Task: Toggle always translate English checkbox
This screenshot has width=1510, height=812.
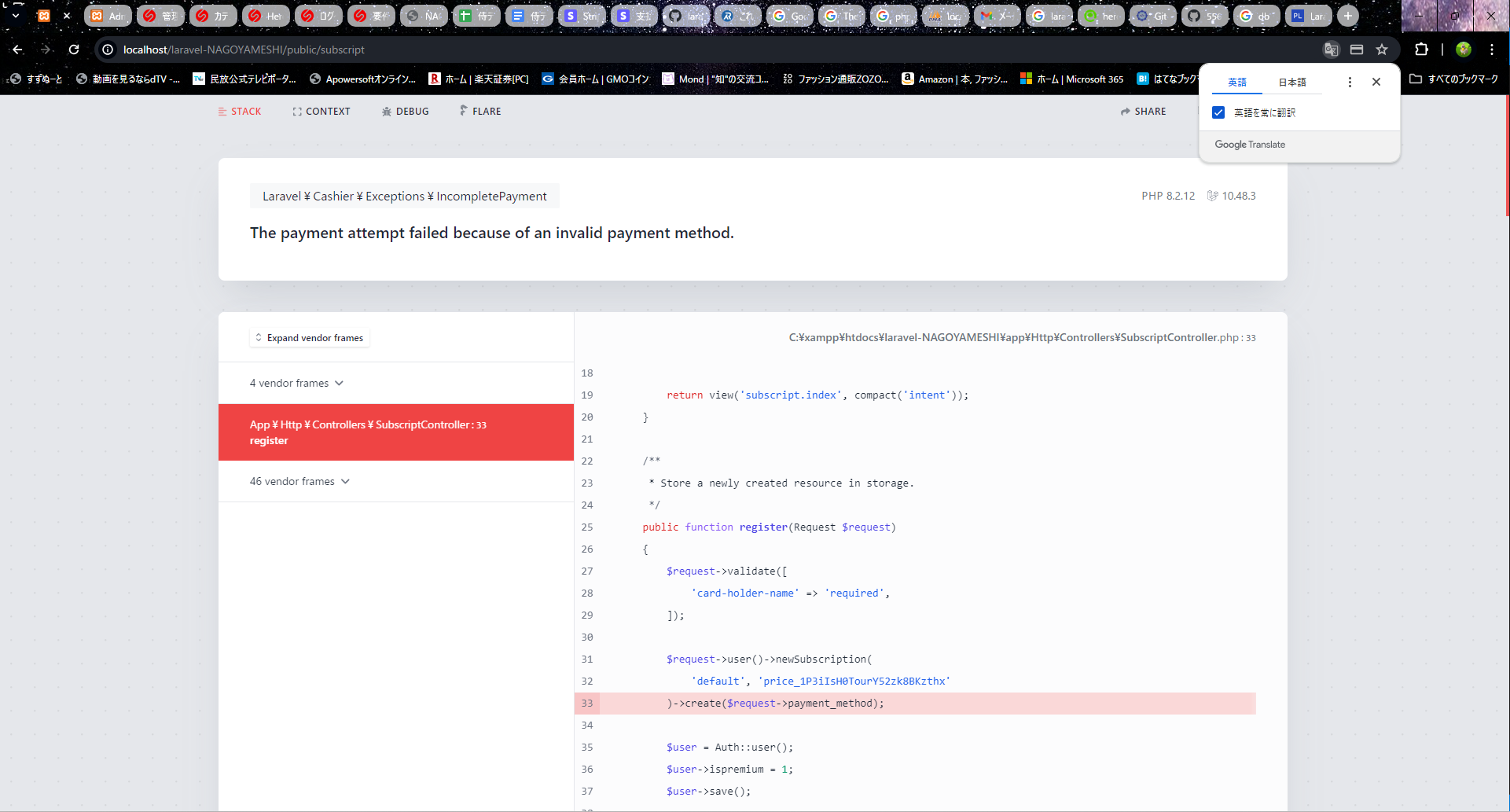Action: pyautogui.click(x=1218, y=112)
